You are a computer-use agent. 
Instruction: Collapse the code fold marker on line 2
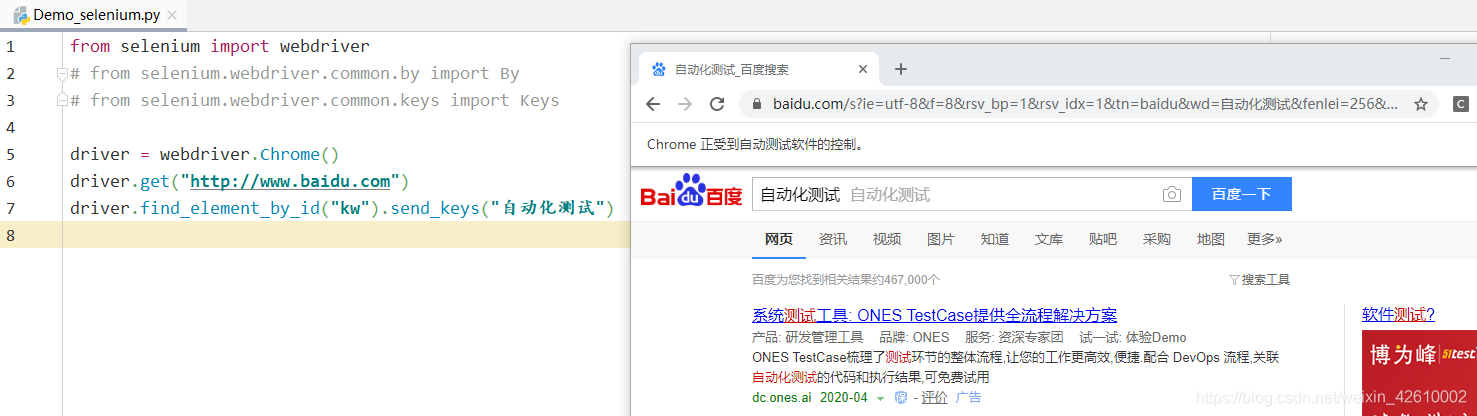[62, 73]
